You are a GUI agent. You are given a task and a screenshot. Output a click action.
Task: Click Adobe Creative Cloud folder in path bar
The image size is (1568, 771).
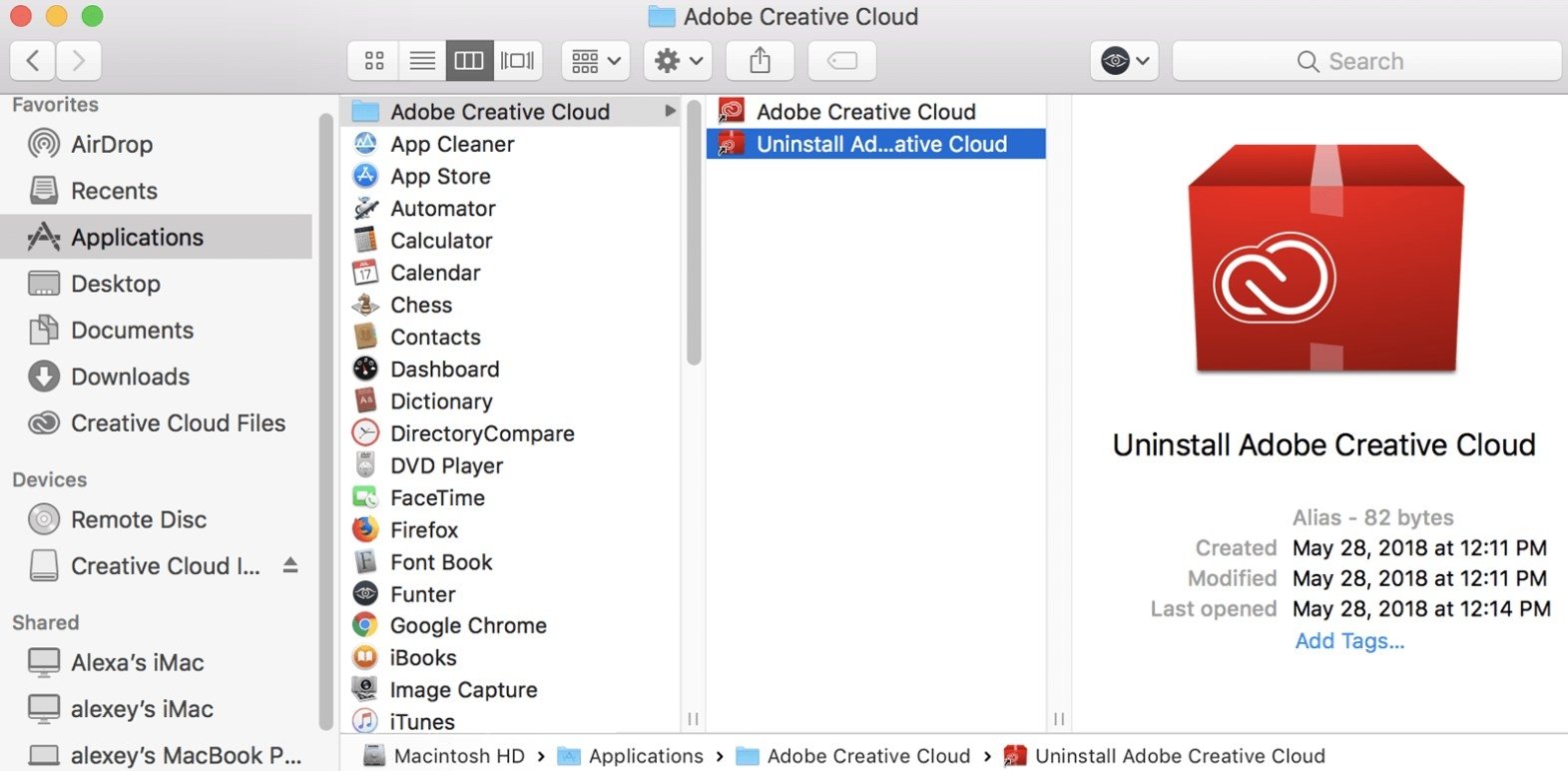853,756
